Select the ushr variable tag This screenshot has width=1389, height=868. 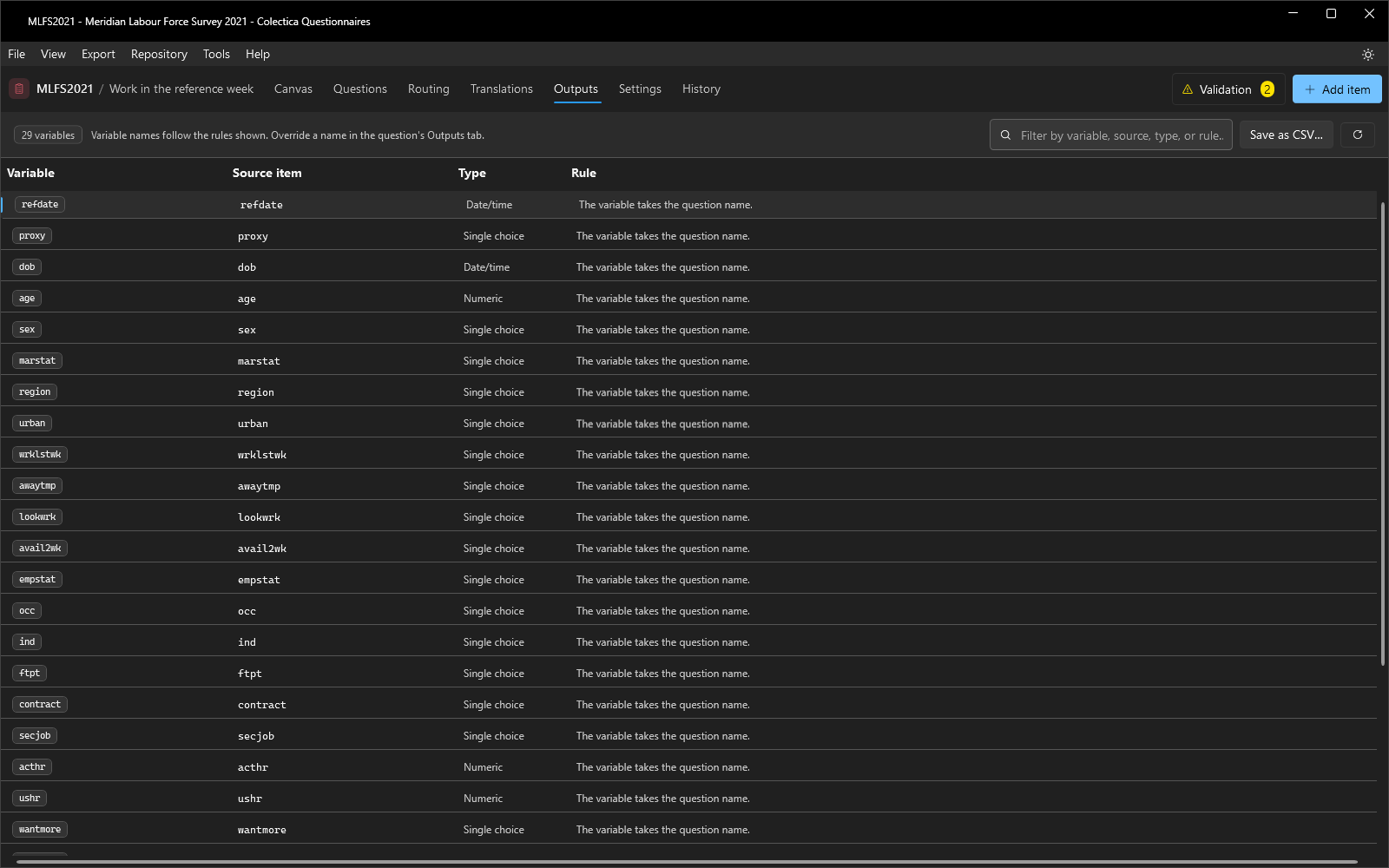pos(30,799)
